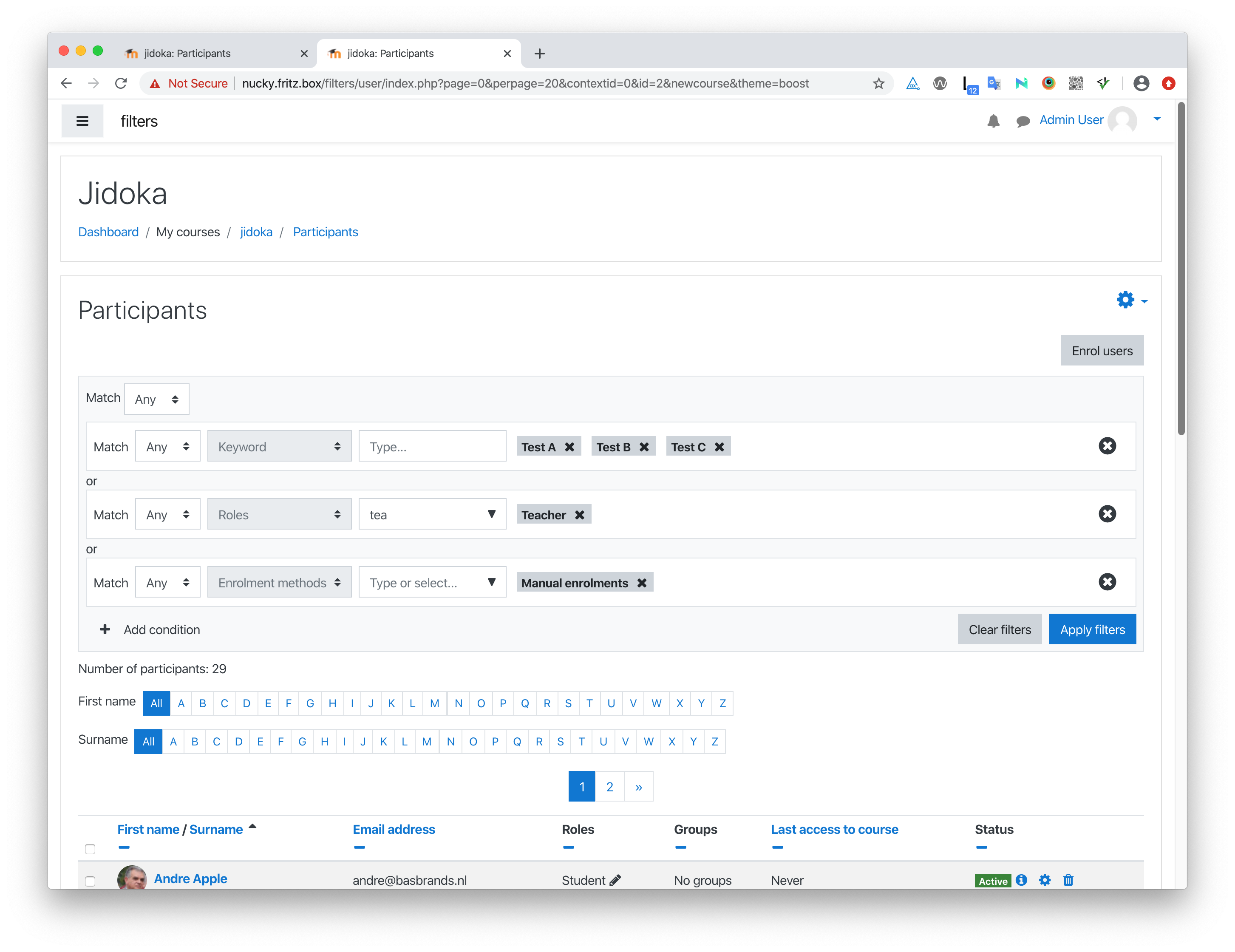Open Match dropdown in Roles row

[x=168, y=514]
